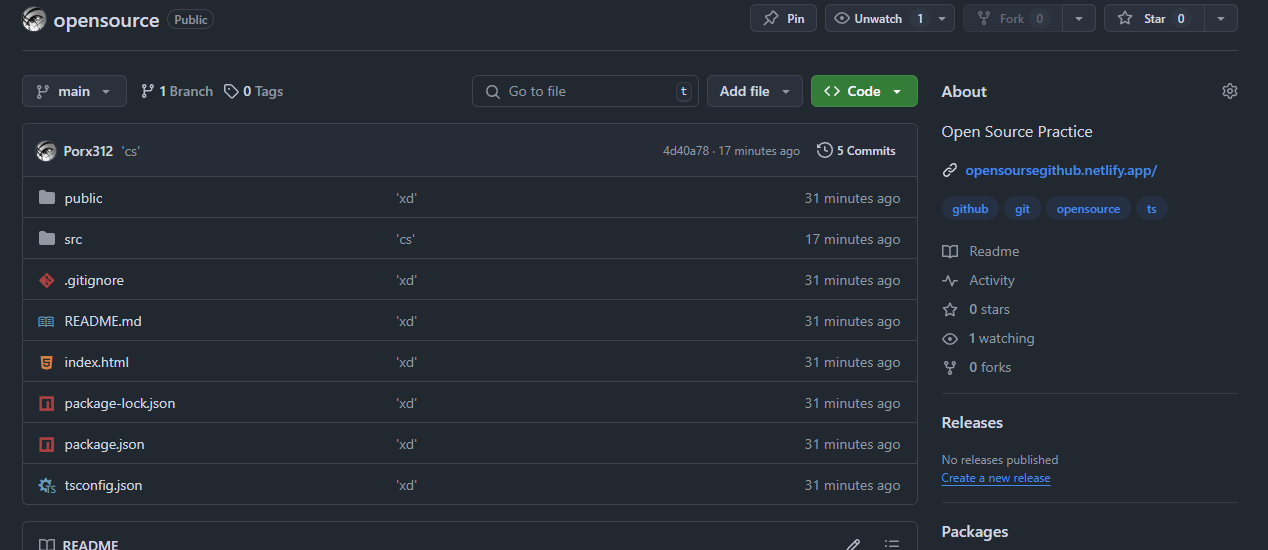The width and height of the screenshot is (1268, 550).
Task: Expand the Add file dropdown
Action: point(755,91)
